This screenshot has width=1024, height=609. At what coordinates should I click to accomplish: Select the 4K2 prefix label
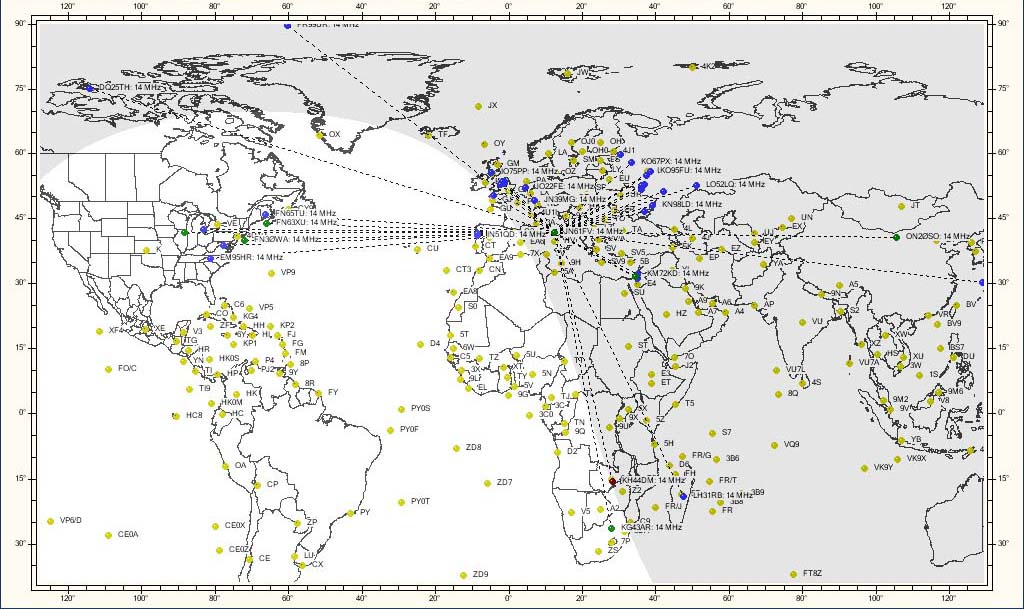click(708, 67)
